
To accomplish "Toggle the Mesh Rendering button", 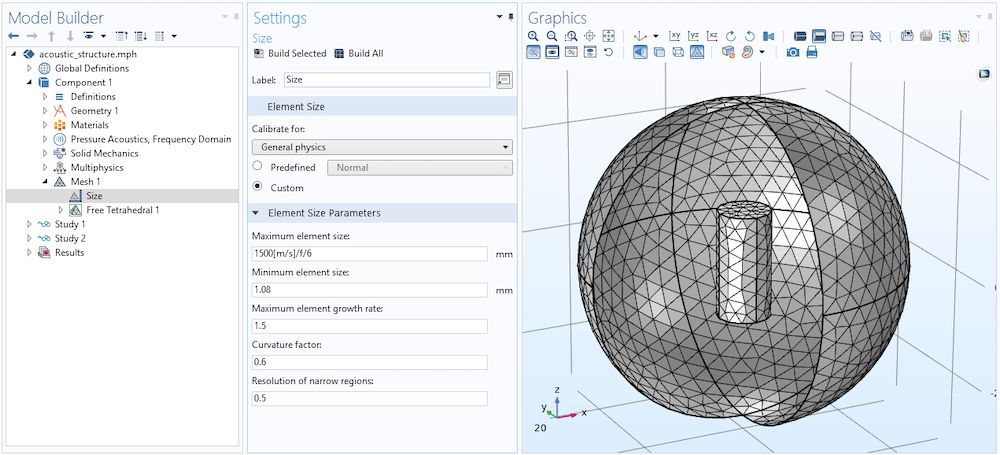I will pos(697,52).
